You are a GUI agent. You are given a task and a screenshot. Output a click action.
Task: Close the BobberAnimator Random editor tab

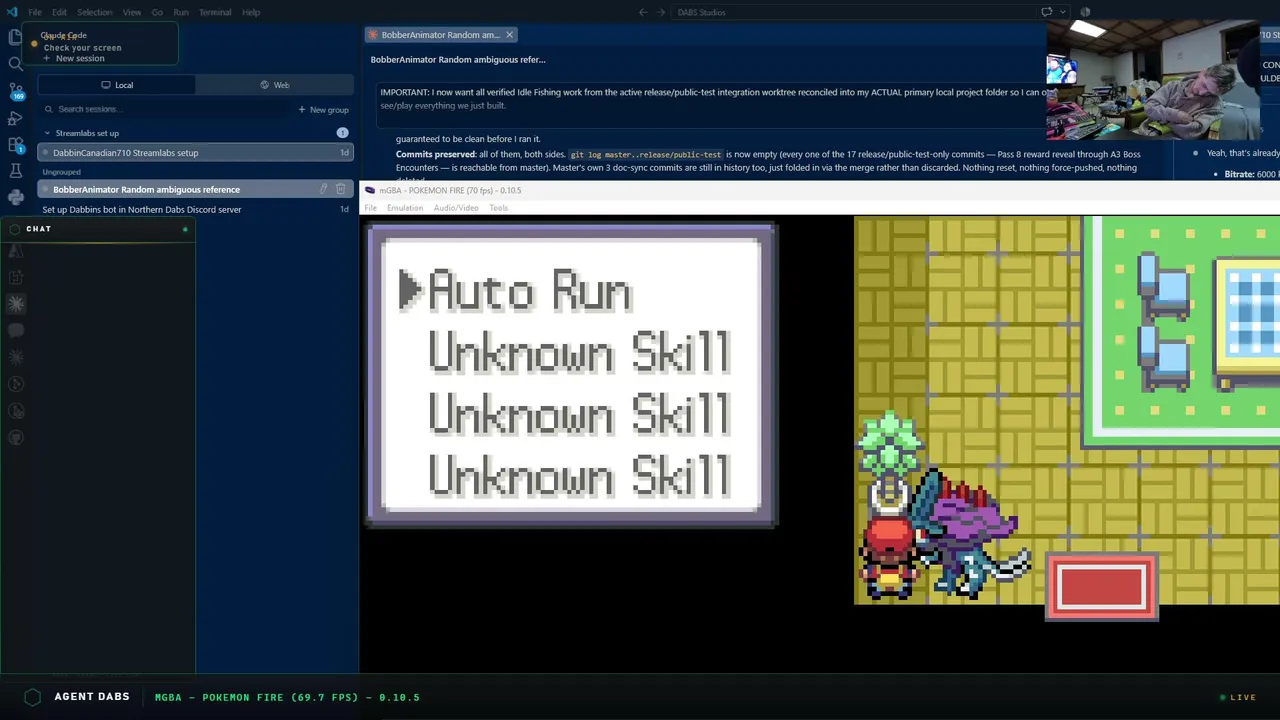coord(509,35)
